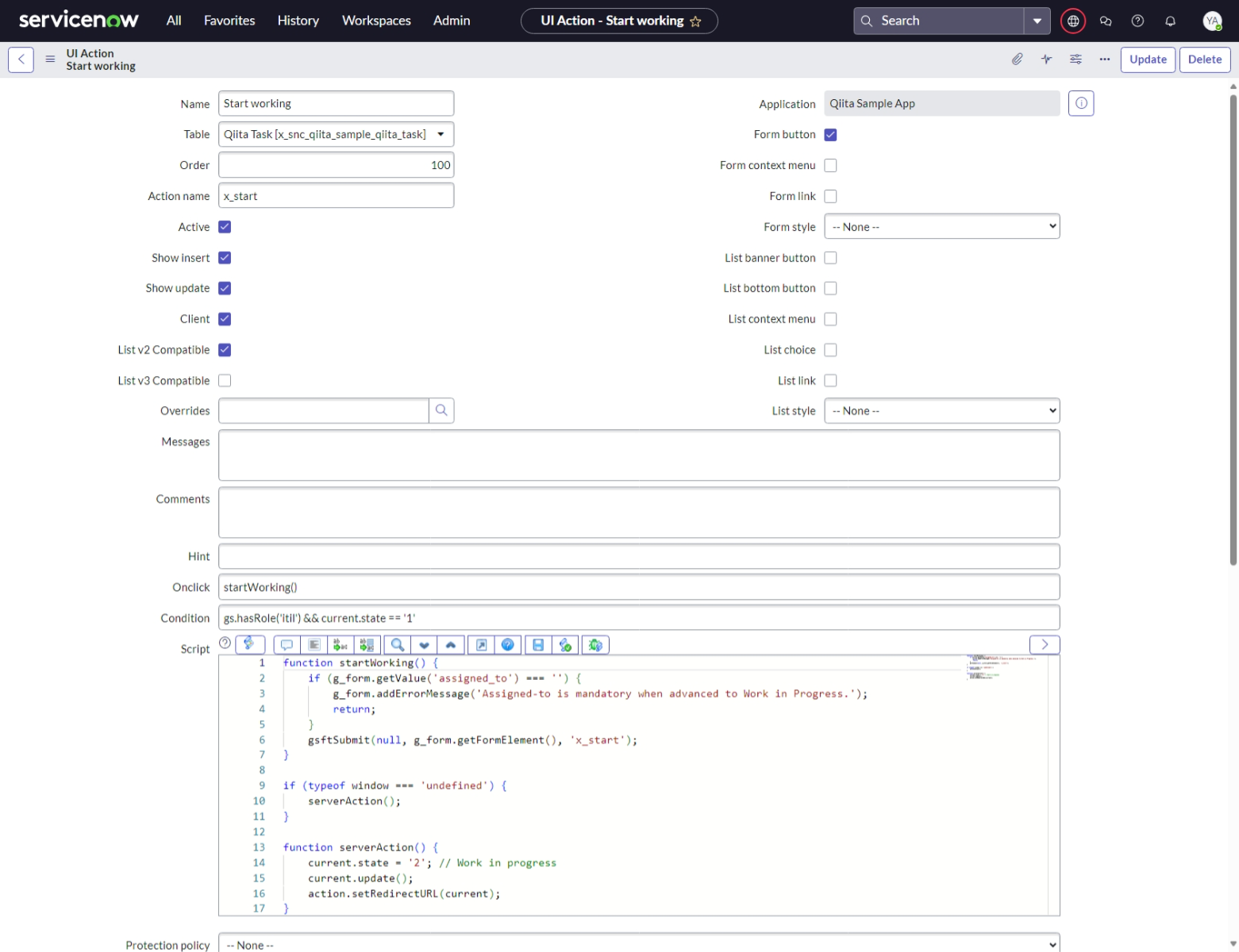Open script debugger bug icon

[x=595, y=645]
